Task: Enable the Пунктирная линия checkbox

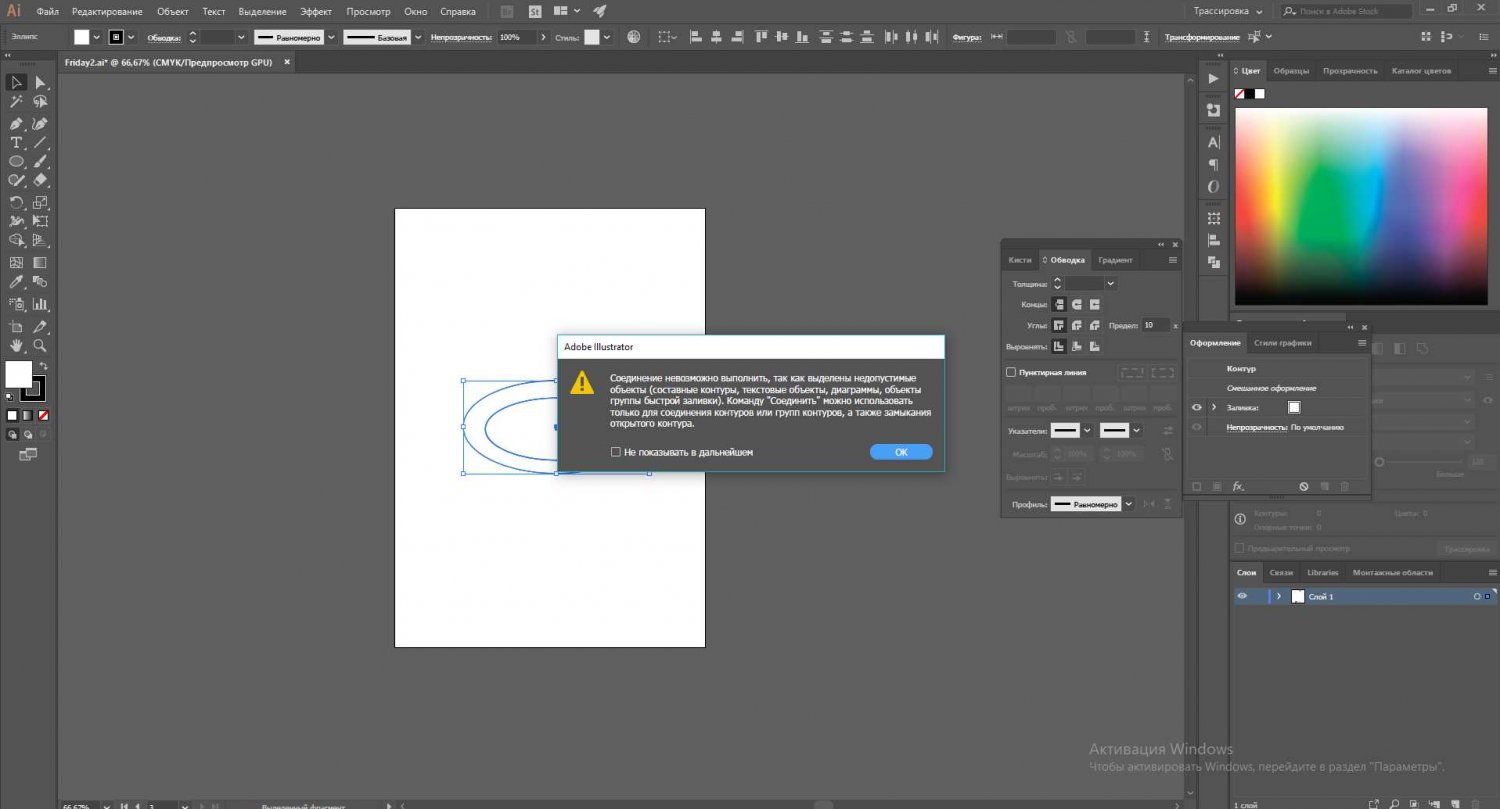Action: click(x=1011, y=372)
